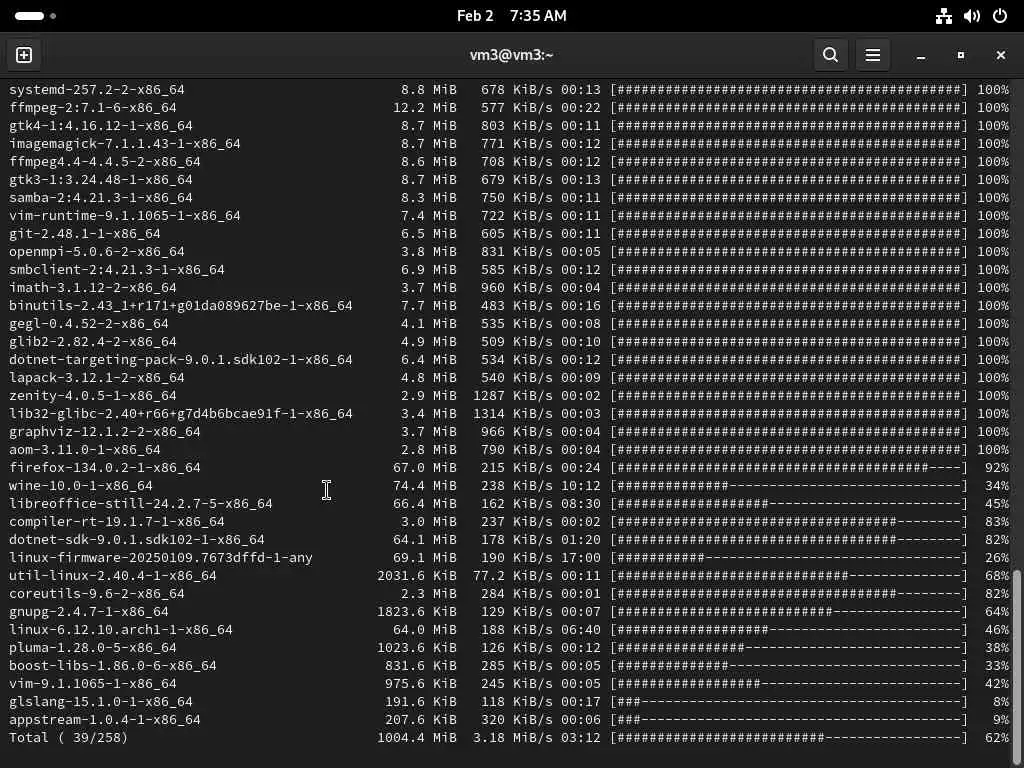This screenshot has height=768, width=1024.
Task: Click the 67.0 MiB firefox size value
Action: pyautogui.click(x=424, y=468)
